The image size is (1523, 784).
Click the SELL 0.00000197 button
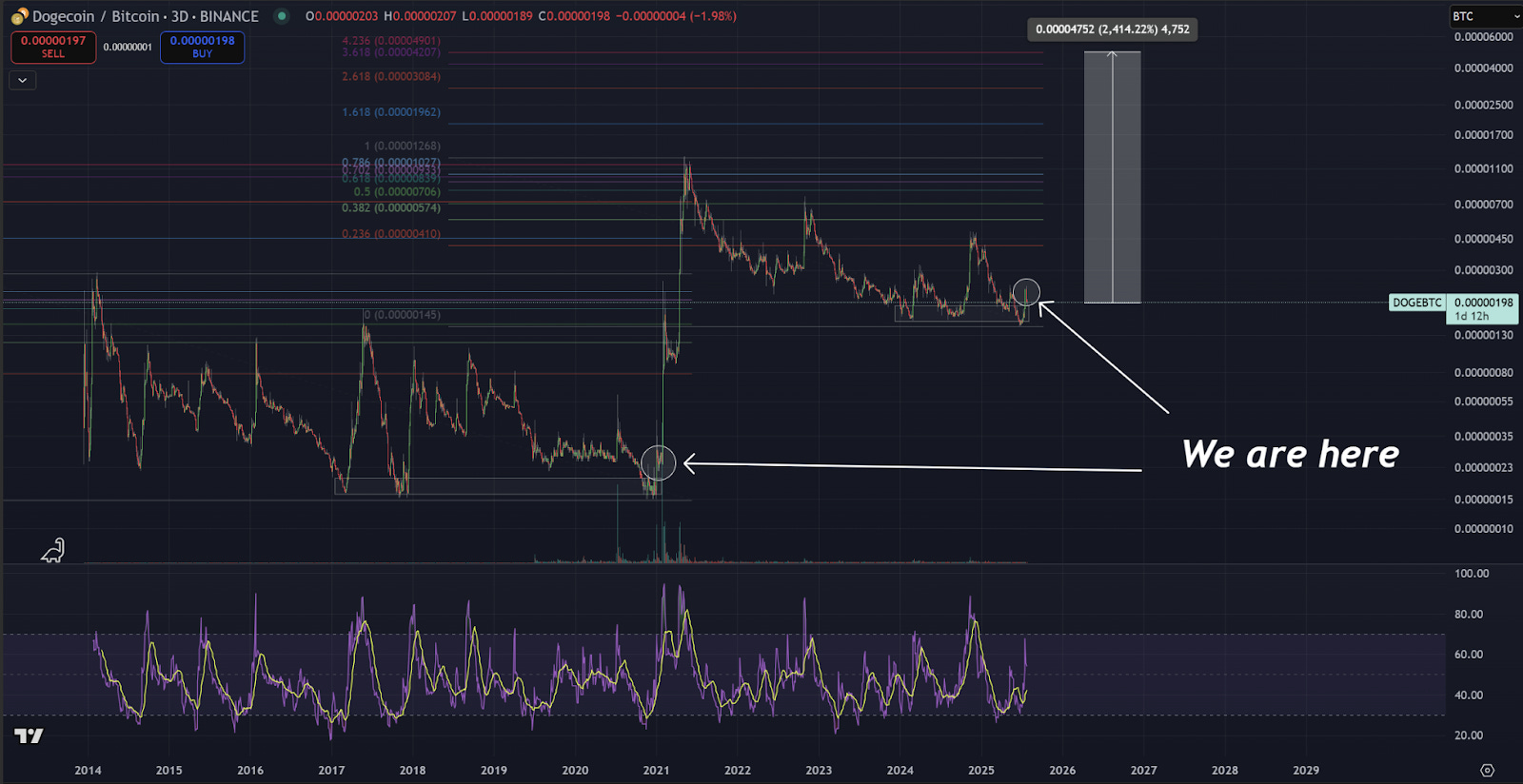pos(53,47)
